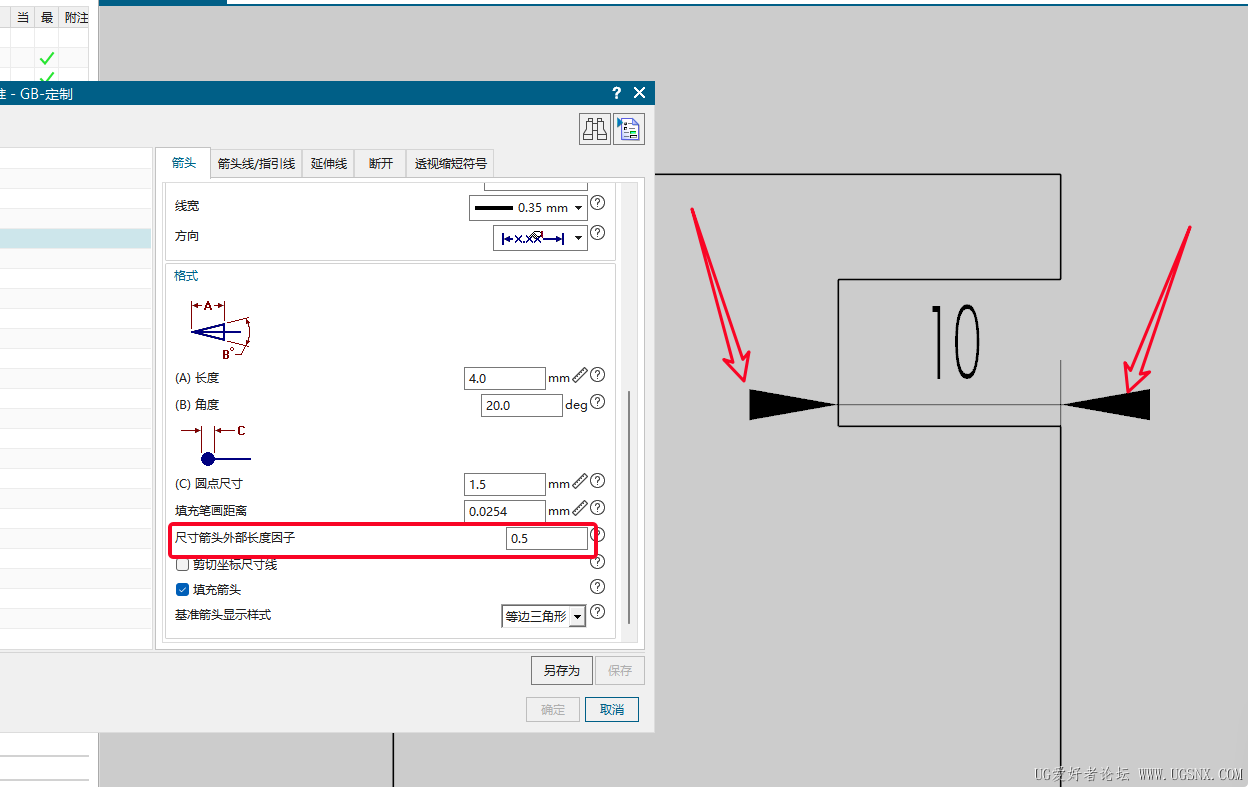
Task: Open help icon for (B) 角度
Action: (x=598, y=402)
